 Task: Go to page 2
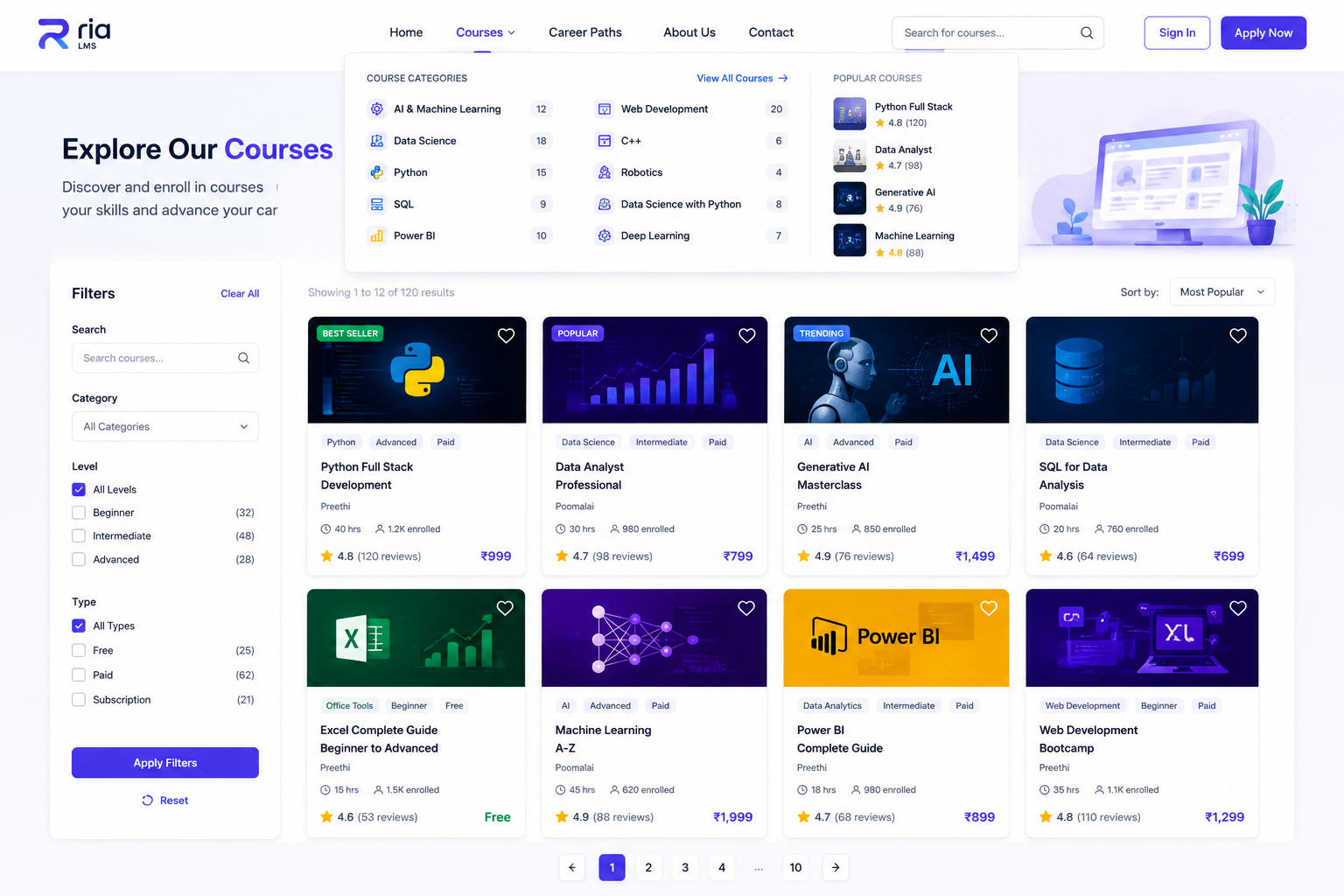click(648, 867)
